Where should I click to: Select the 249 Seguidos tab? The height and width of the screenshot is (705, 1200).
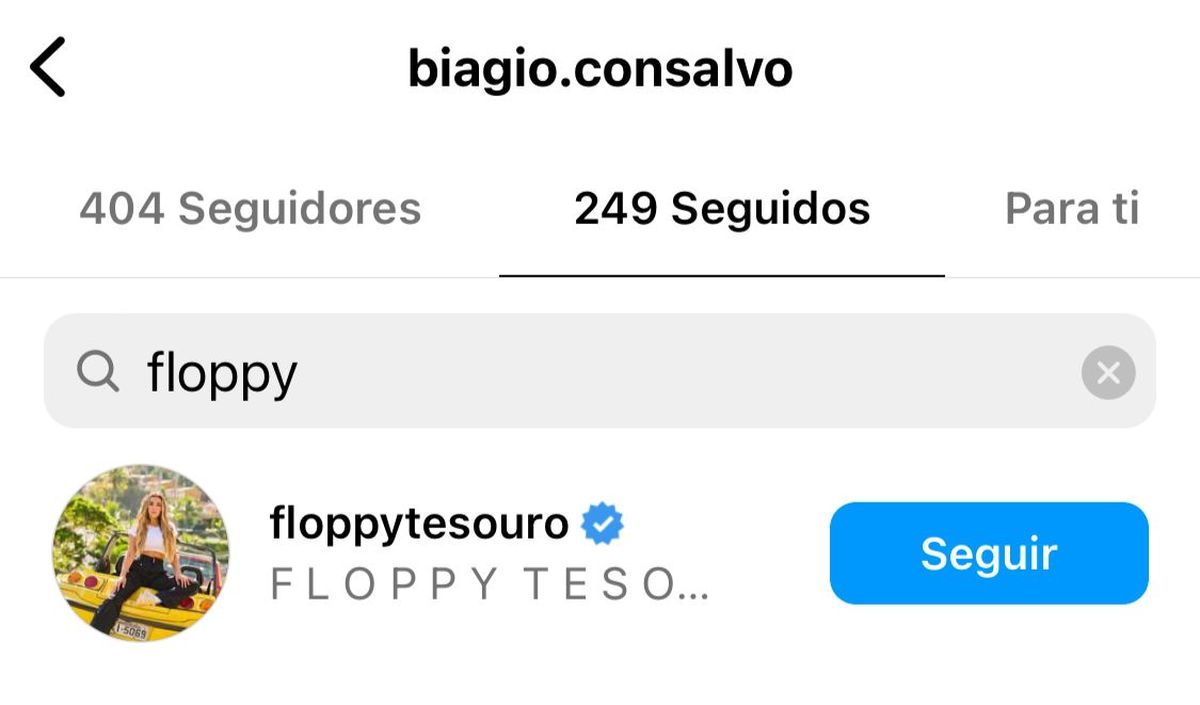[722, 209]
